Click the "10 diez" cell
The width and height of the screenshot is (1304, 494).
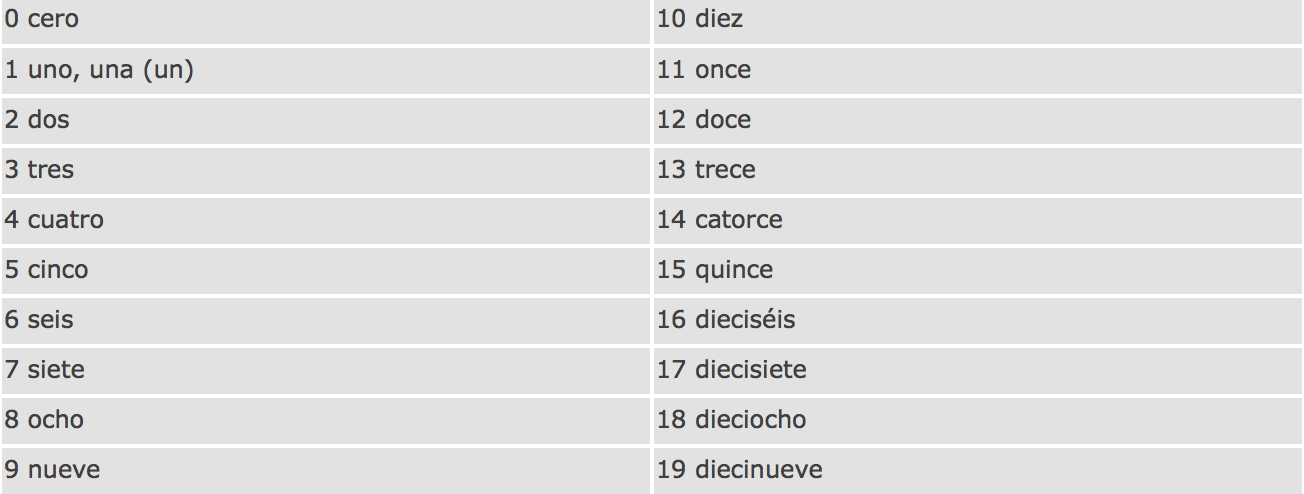point(978,21)
